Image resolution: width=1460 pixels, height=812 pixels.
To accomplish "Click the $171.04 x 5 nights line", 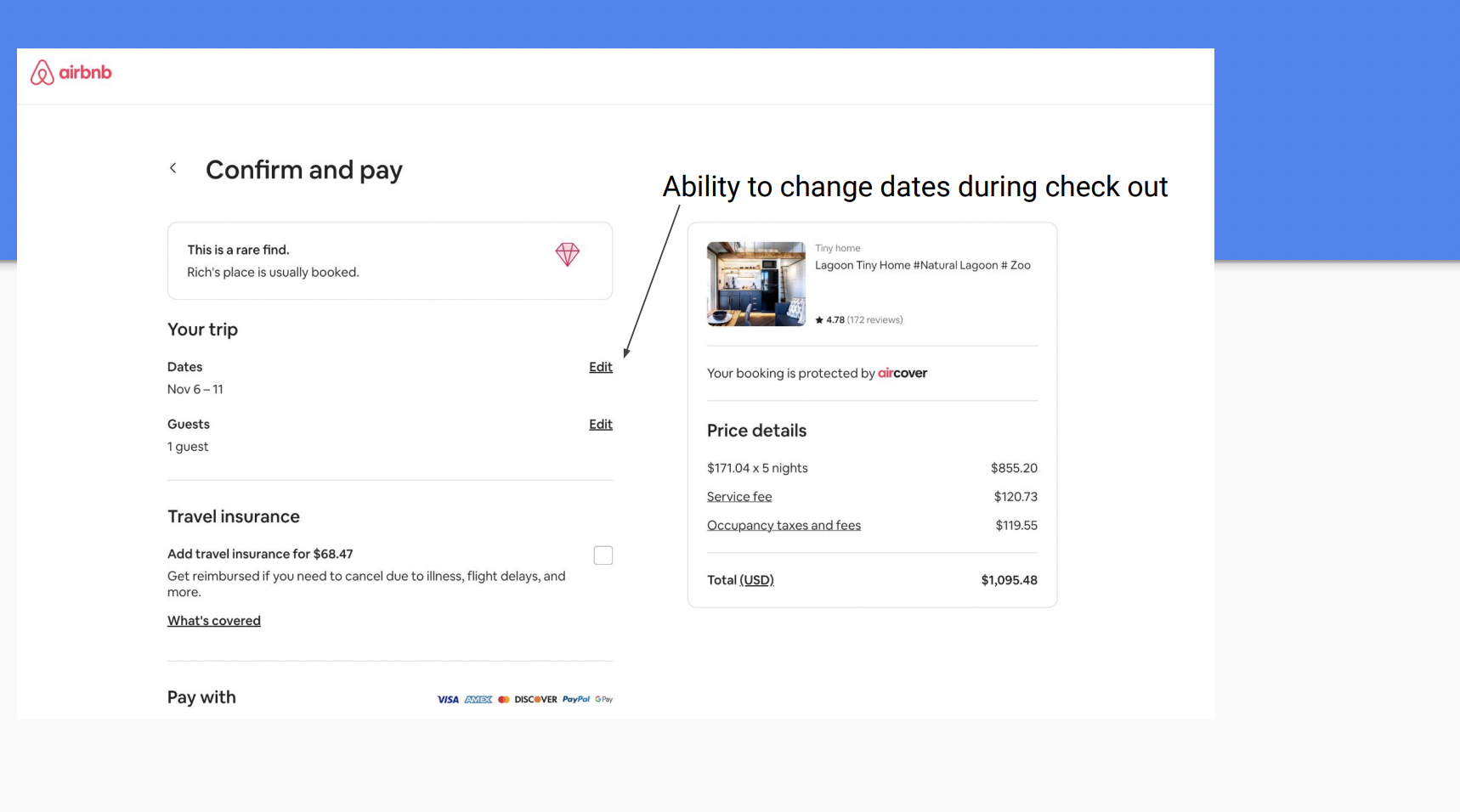I will tap(757, 468).
